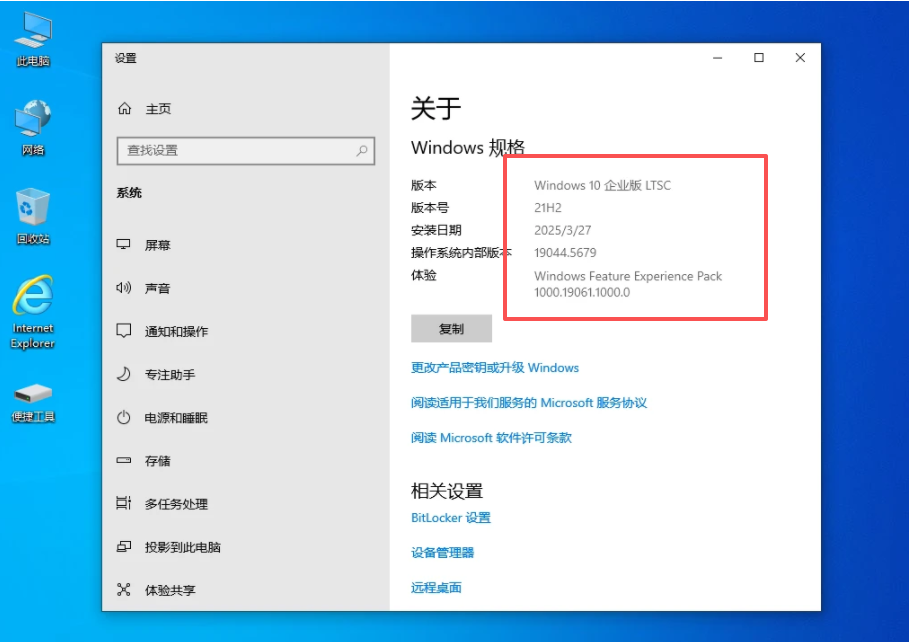Open the BitLocker 设置 link
Screen dimensions: 909x642
[450, 517]
